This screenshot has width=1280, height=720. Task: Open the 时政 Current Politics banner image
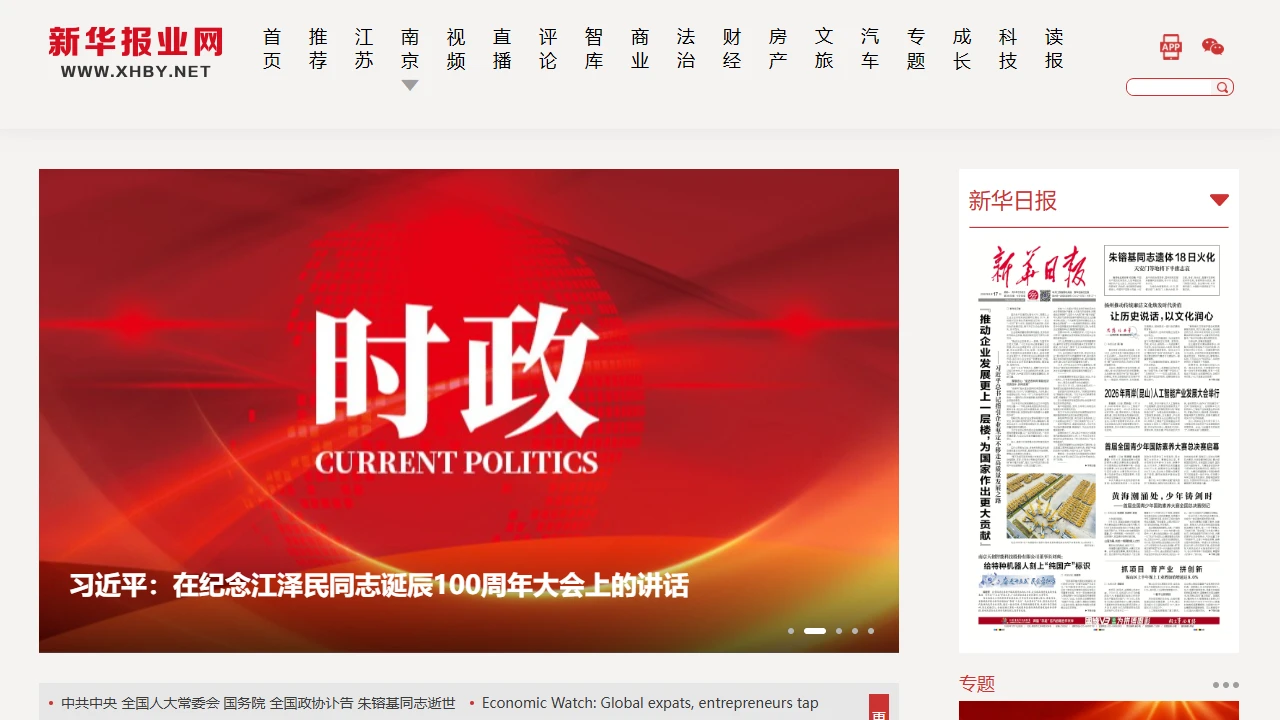click(x=469, y=411)
